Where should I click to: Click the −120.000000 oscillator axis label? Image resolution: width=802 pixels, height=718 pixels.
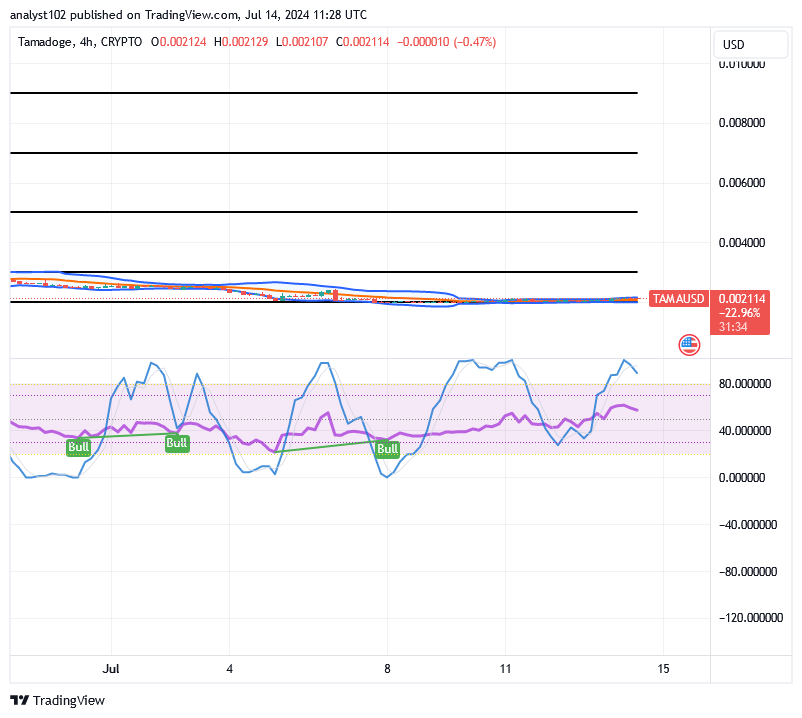pos(751,618)
